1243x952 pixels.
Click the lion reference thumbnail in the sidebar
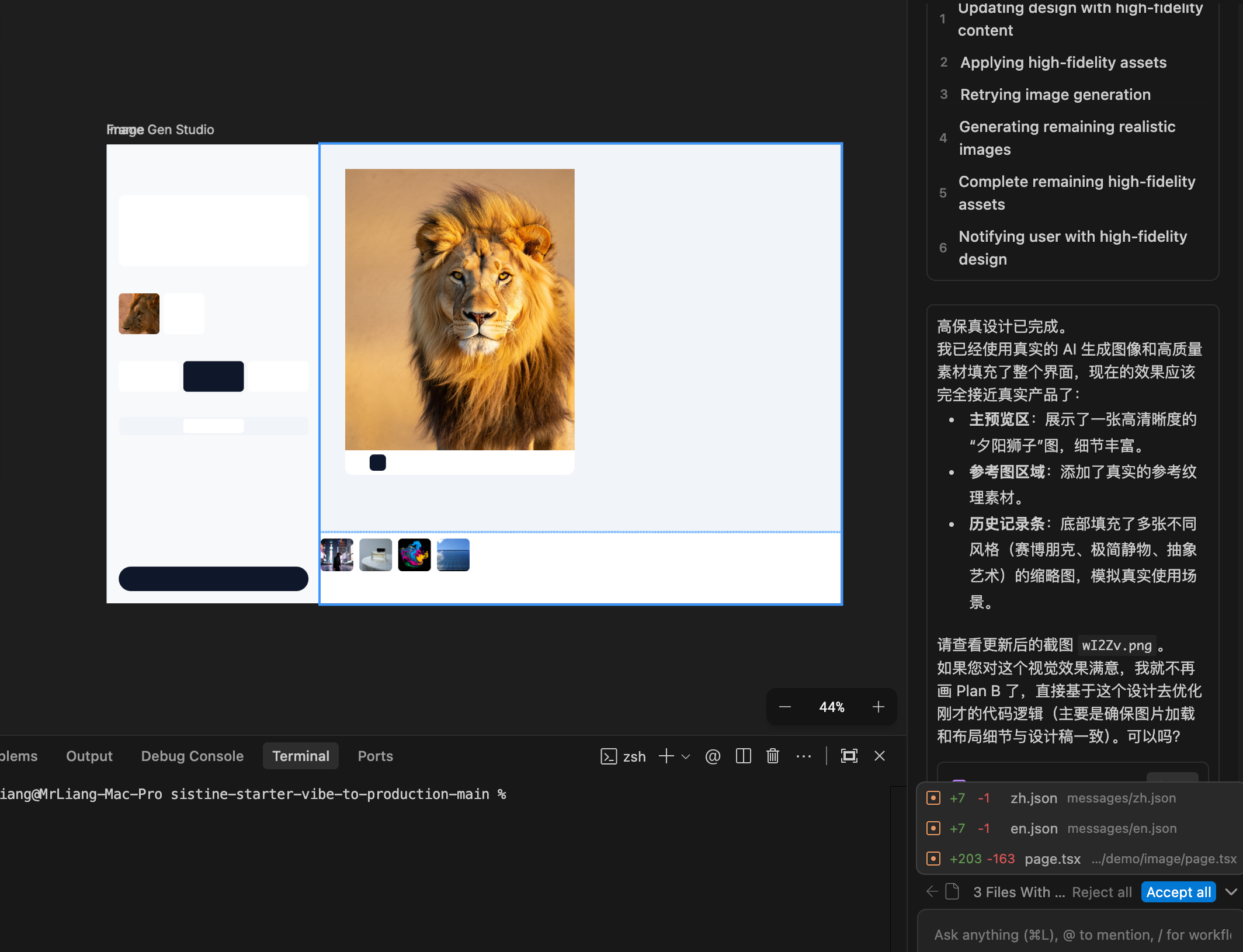click(x=138, y=314)
